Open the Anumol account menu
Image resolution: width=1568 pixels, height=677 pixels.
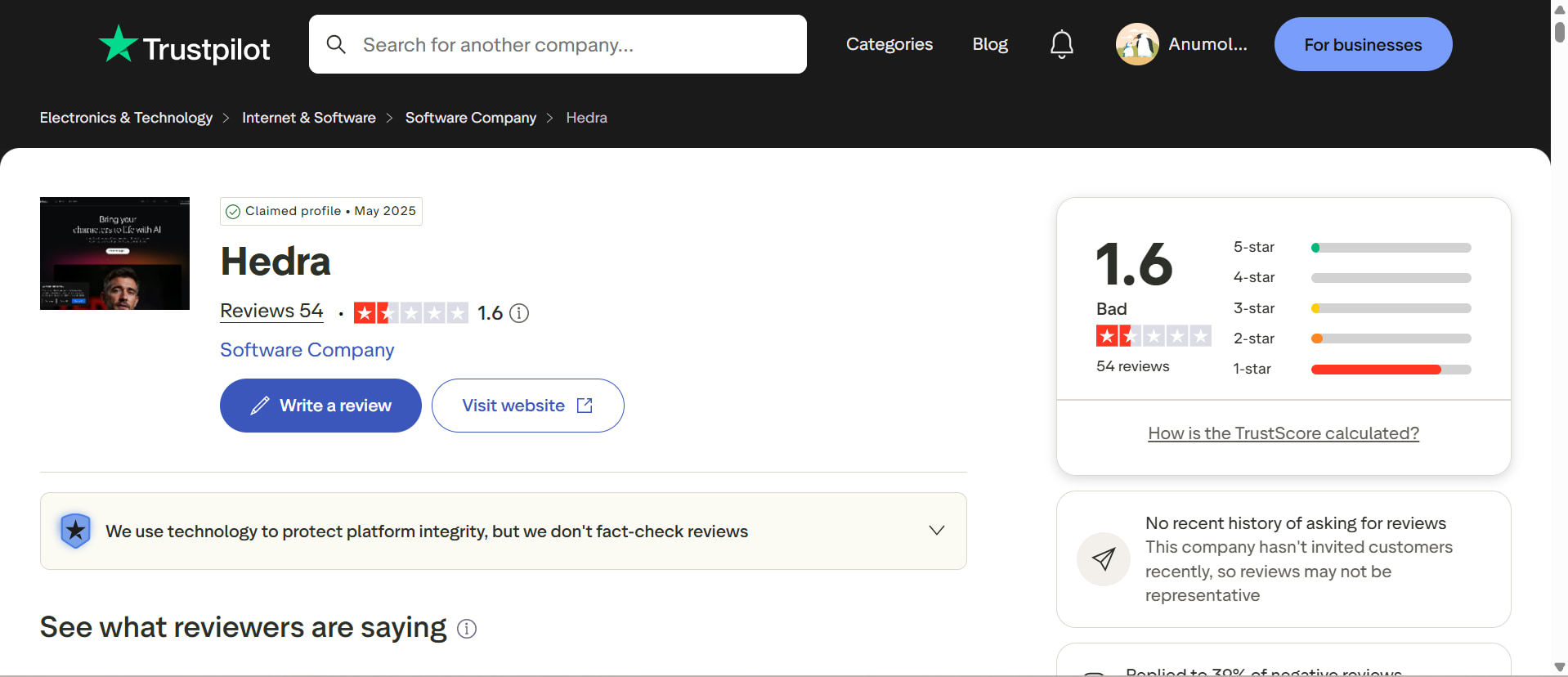click(1182, 44)
